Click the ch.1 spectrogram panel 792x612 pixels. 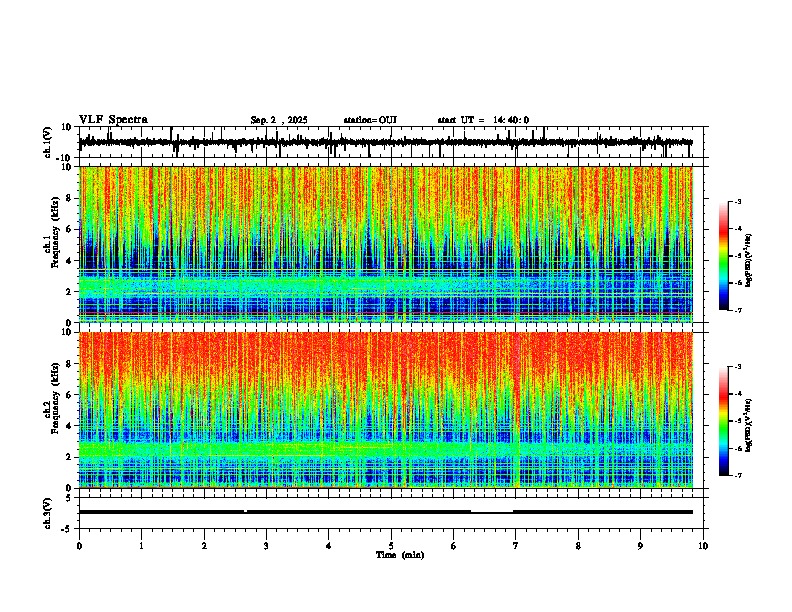[386, 244]
